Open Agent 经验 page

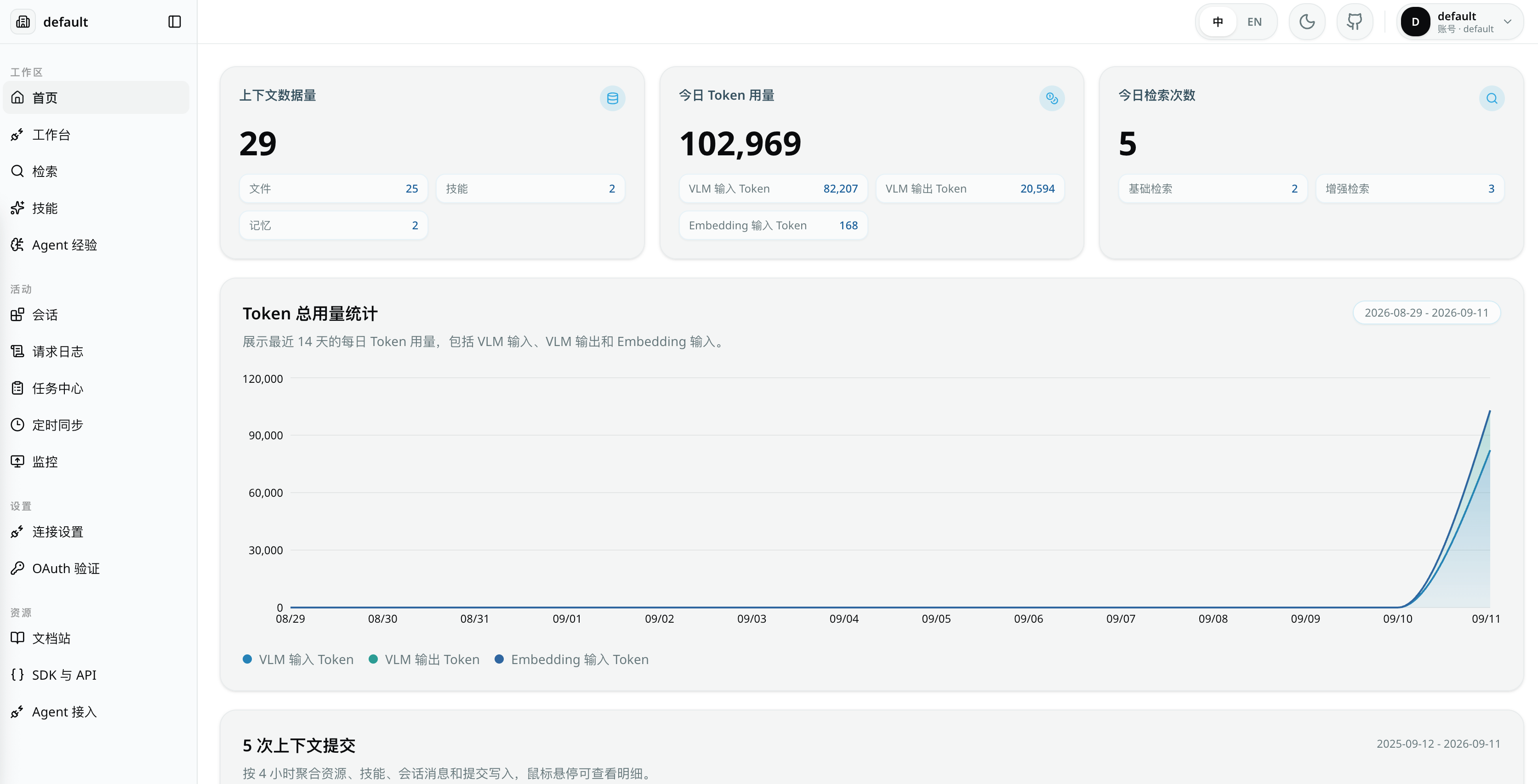pyautogui.click(x=96, y=245)
